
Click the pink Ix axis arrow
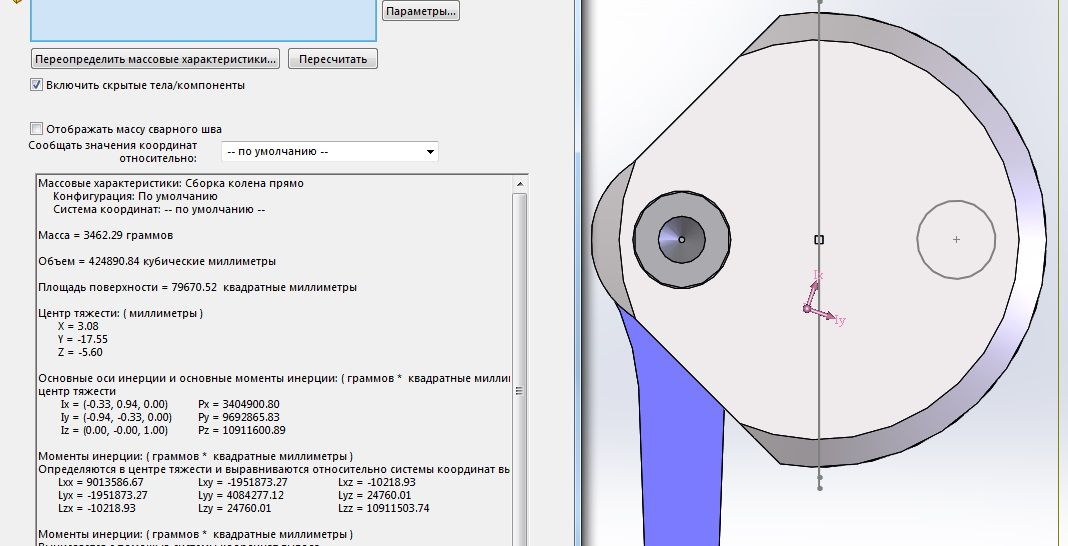click(x=816, y=280)
